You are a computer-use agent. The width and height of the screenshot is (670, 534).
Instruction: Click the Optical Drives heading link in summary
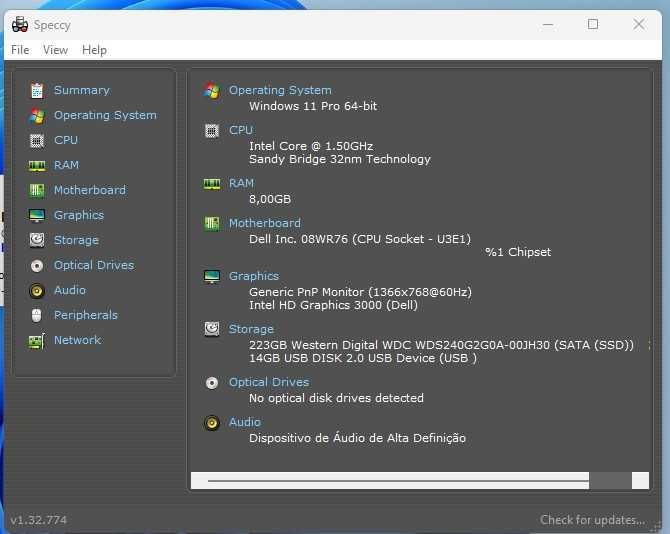(x=269, y=382)
